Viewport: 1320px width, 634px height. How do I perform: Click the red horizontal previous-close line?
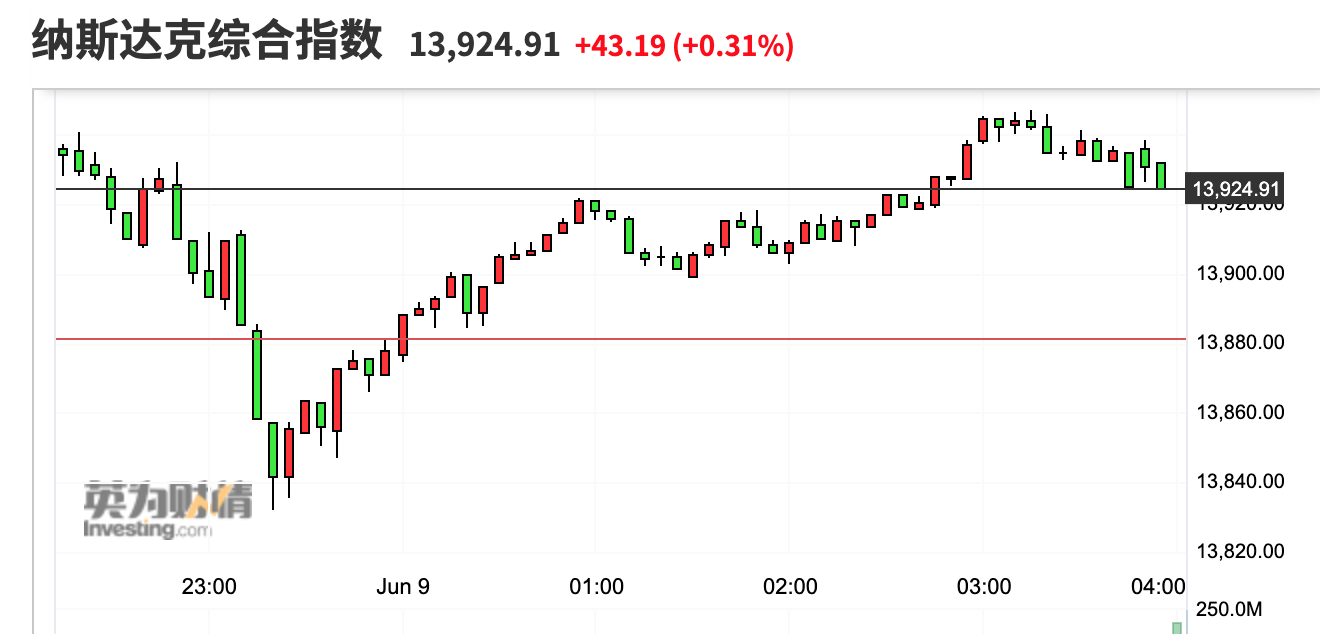click(x=700, y=339)
